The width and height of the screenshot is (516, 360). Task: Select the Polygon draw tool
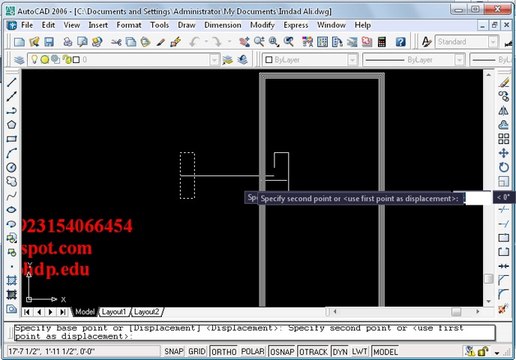[12, 125]
